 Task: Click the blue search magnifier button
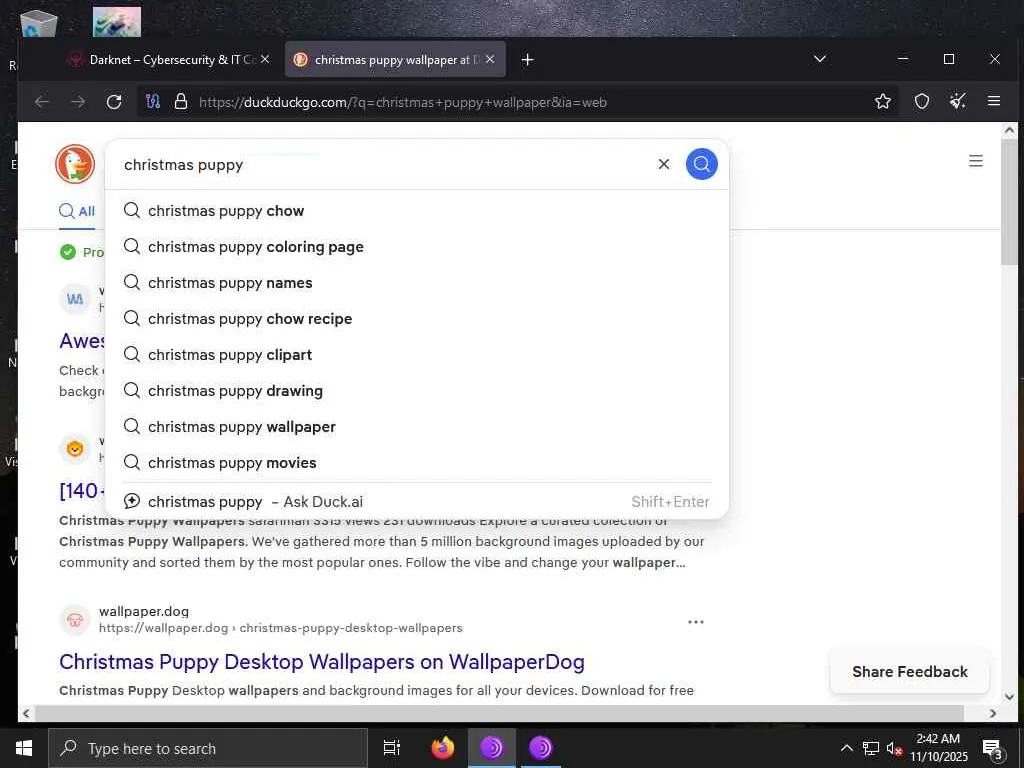tap(701, 164)
